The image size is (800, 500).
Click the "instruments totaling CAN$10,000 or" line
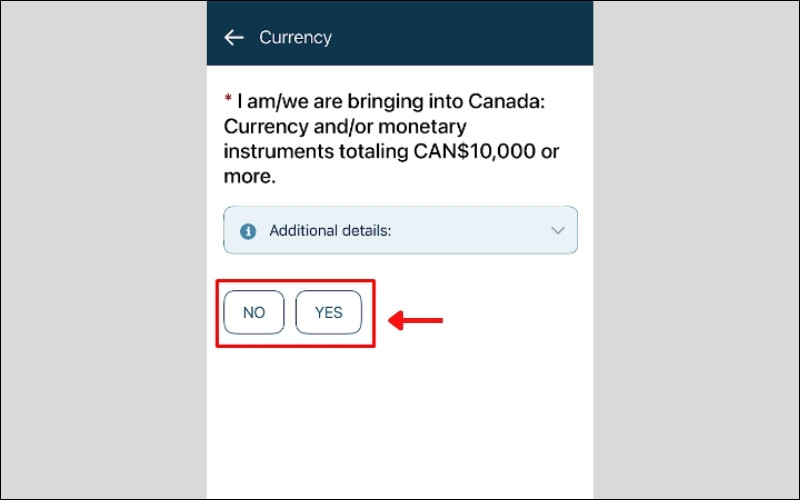click(391, 152)
